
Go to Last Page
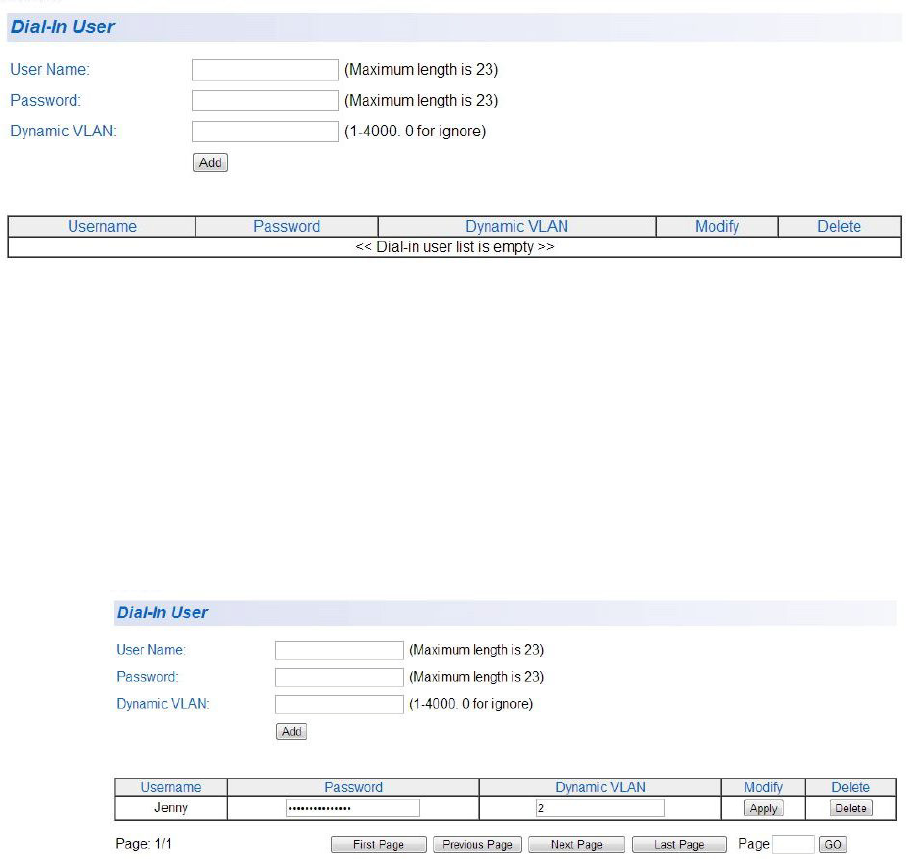pos(679,845)
